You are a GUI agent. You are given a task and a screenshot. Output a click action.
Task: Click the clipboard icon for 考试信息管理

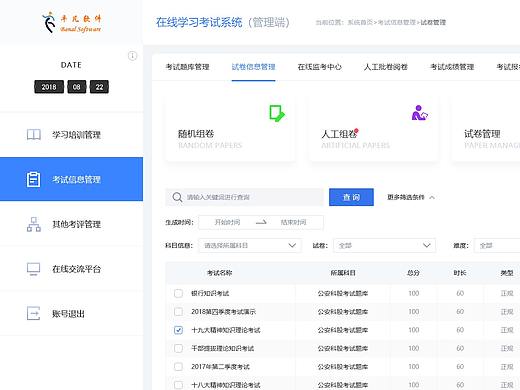[33, 179]
